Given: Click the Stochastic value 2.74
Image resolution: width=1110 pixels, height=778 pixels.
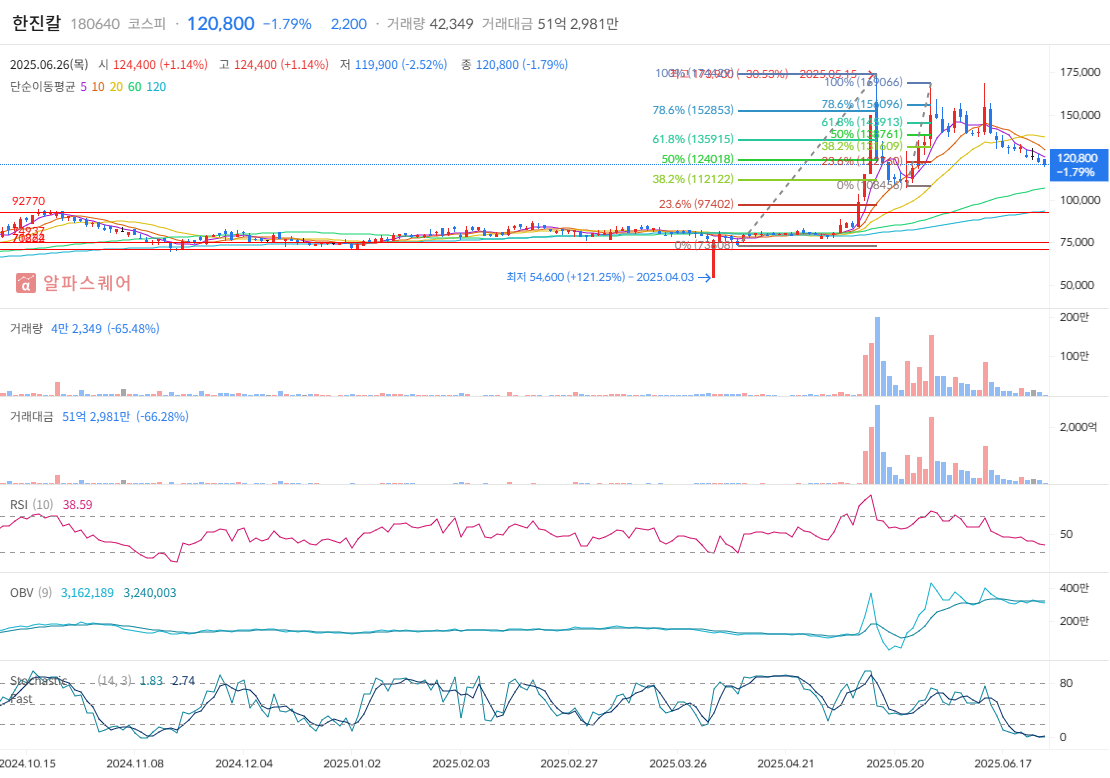Looking at the screenshot, I should coord(183,681).
